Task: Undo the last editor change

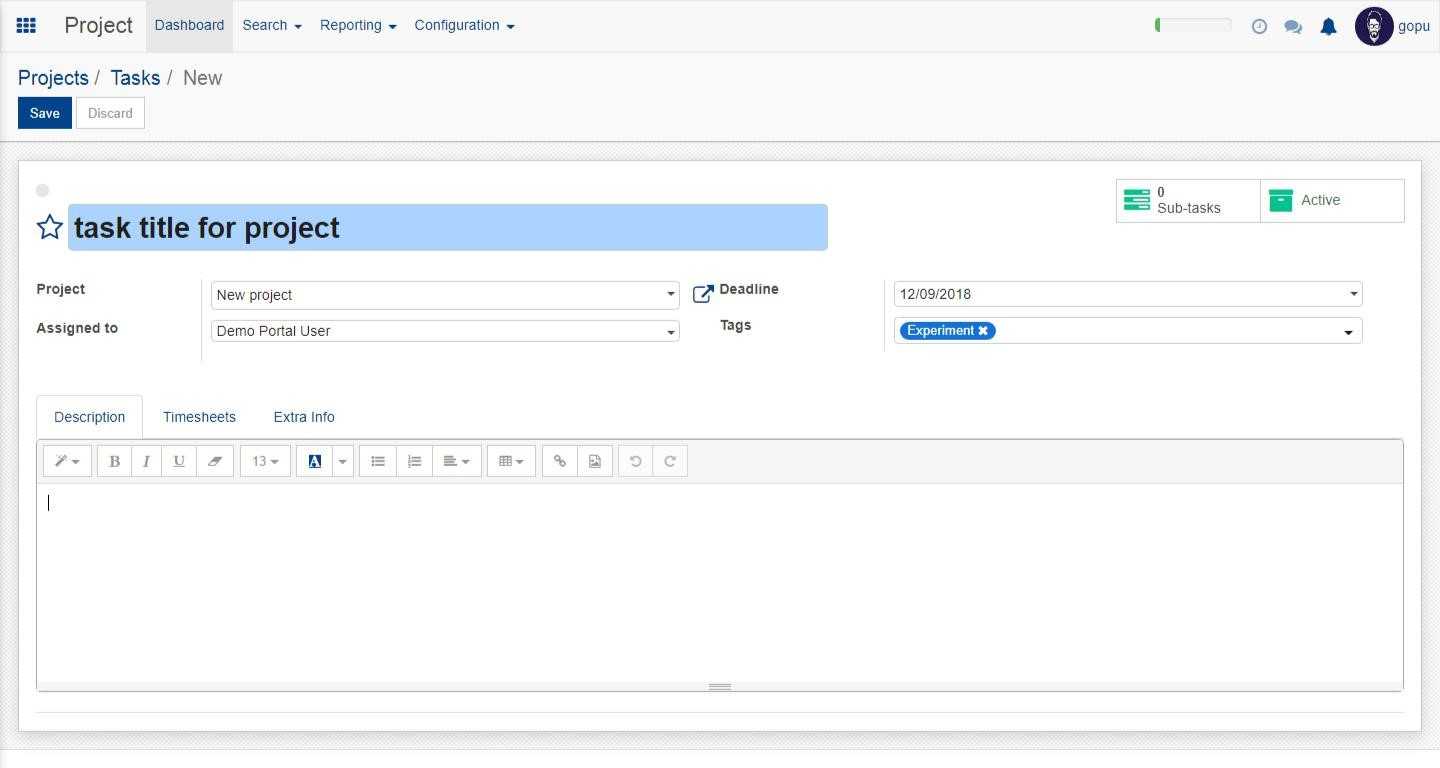Action: click(635, 461)
